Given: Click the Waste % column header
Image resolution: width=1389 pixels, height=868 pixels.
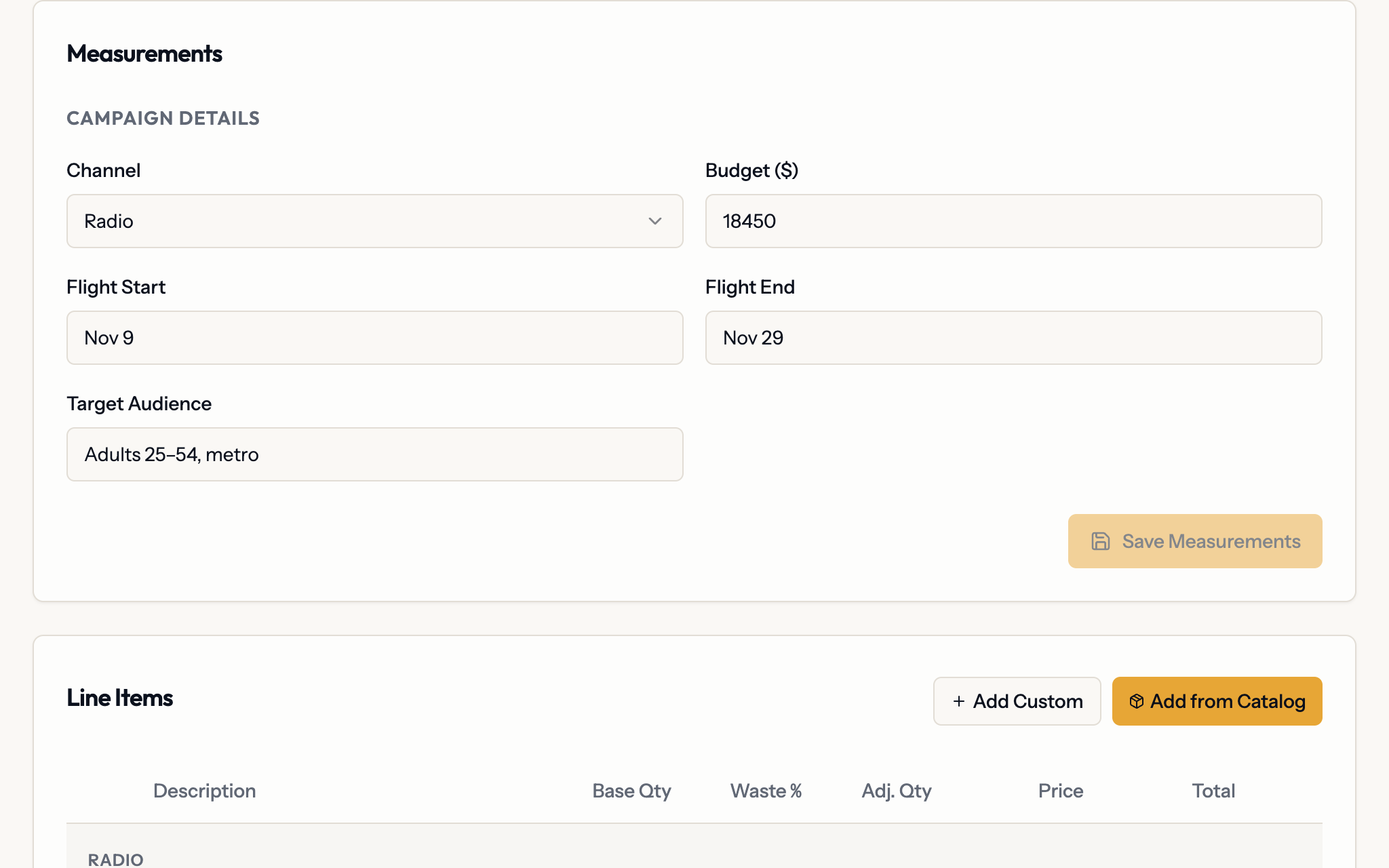Looking at the screenshot, I should [x=766, y=791].
